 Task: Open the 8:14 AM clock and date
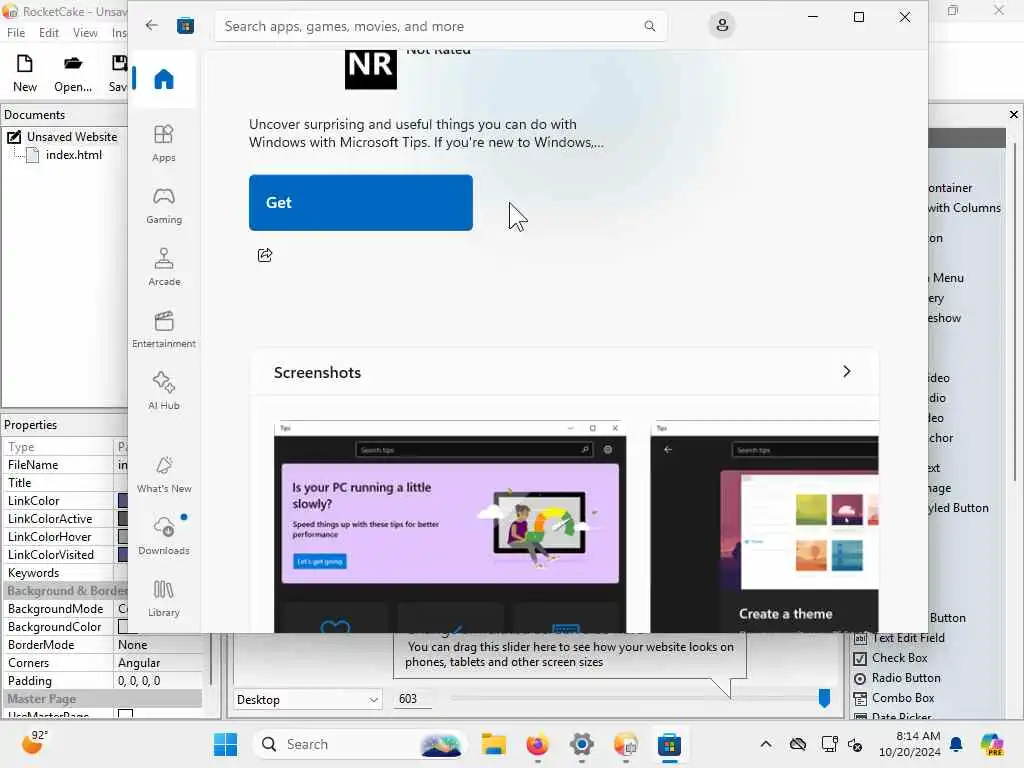click(909, 744)
